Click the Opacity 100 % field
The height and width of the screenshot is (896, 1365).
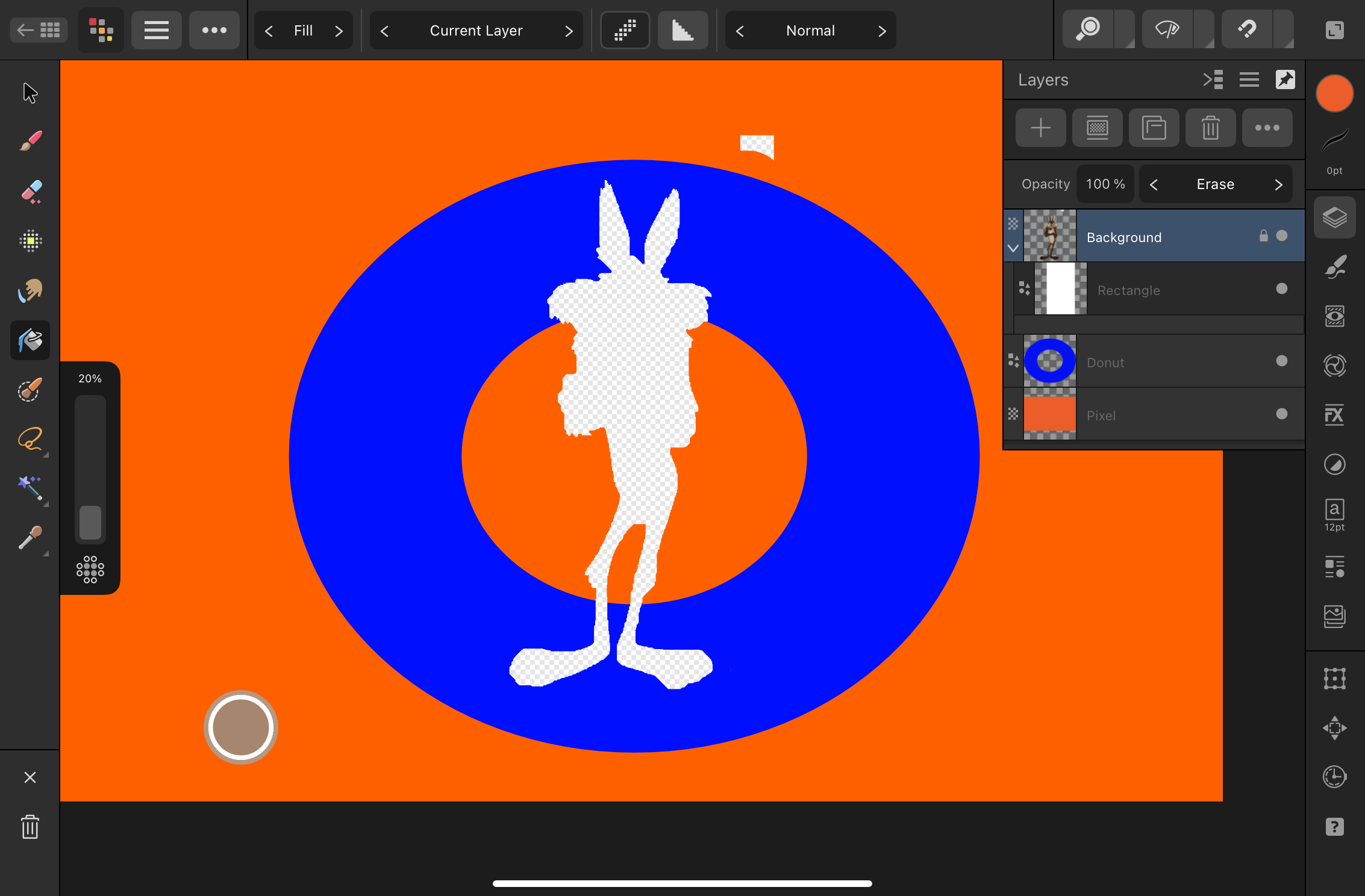click(x=1105, y=184)
